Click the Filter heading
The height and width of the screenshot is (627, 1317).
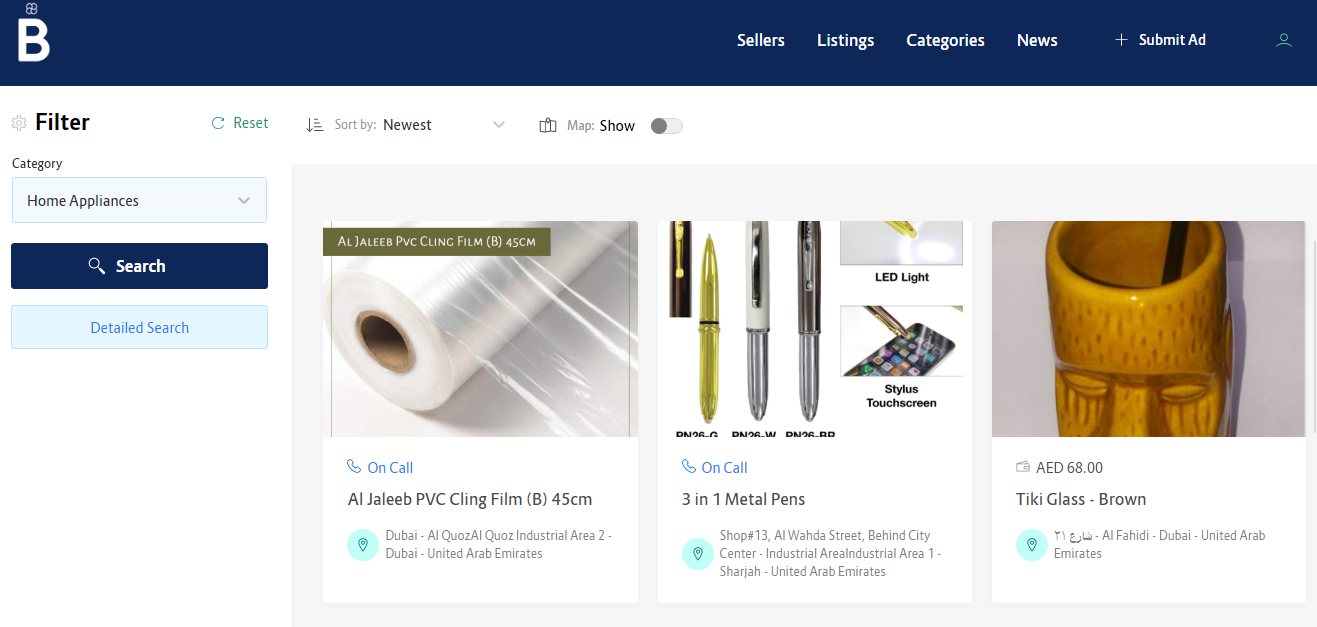(x=62, y=122)
